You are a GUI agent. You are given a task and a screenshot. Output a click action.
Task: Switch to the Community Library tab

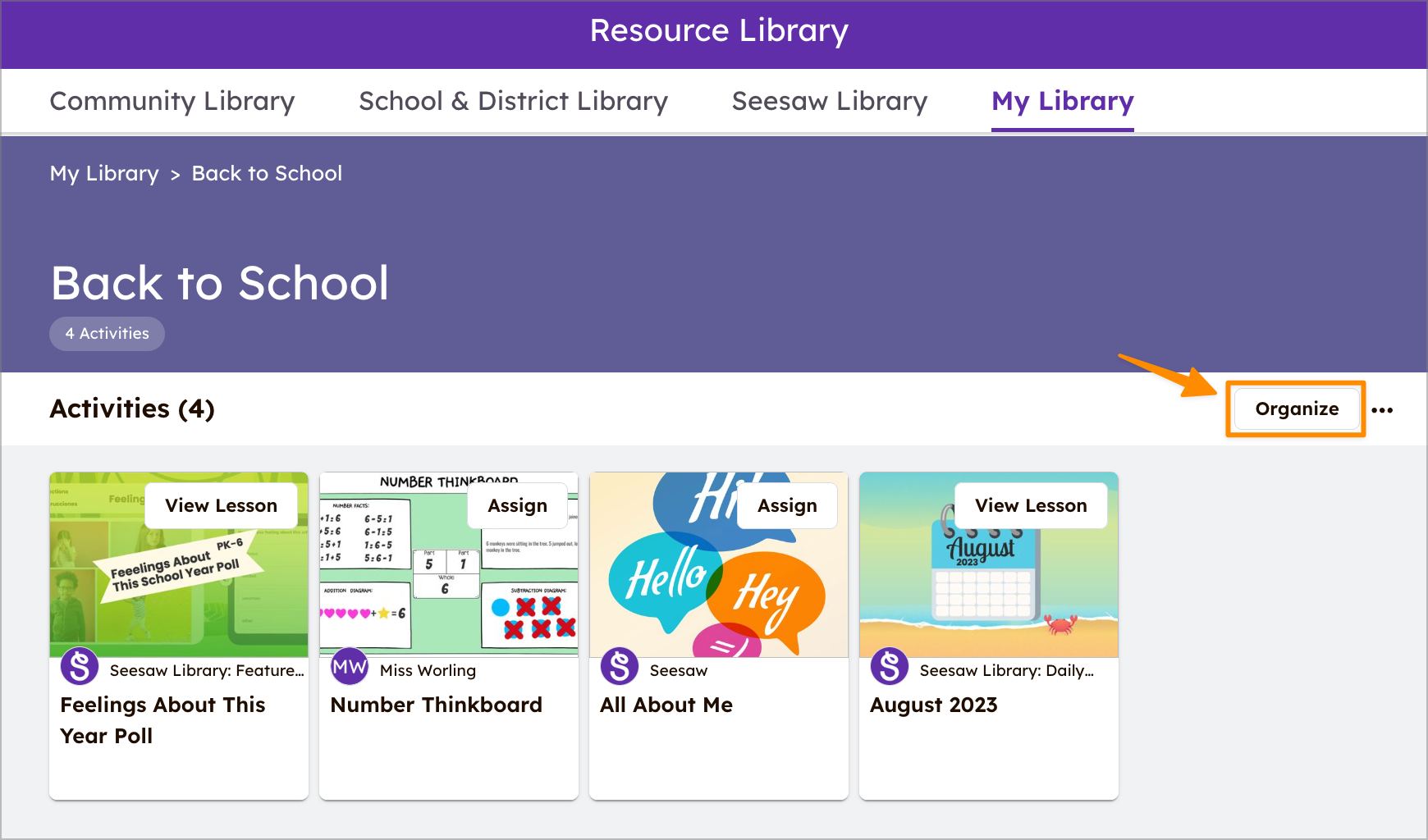pyautogui.click(x=172, y=101)
